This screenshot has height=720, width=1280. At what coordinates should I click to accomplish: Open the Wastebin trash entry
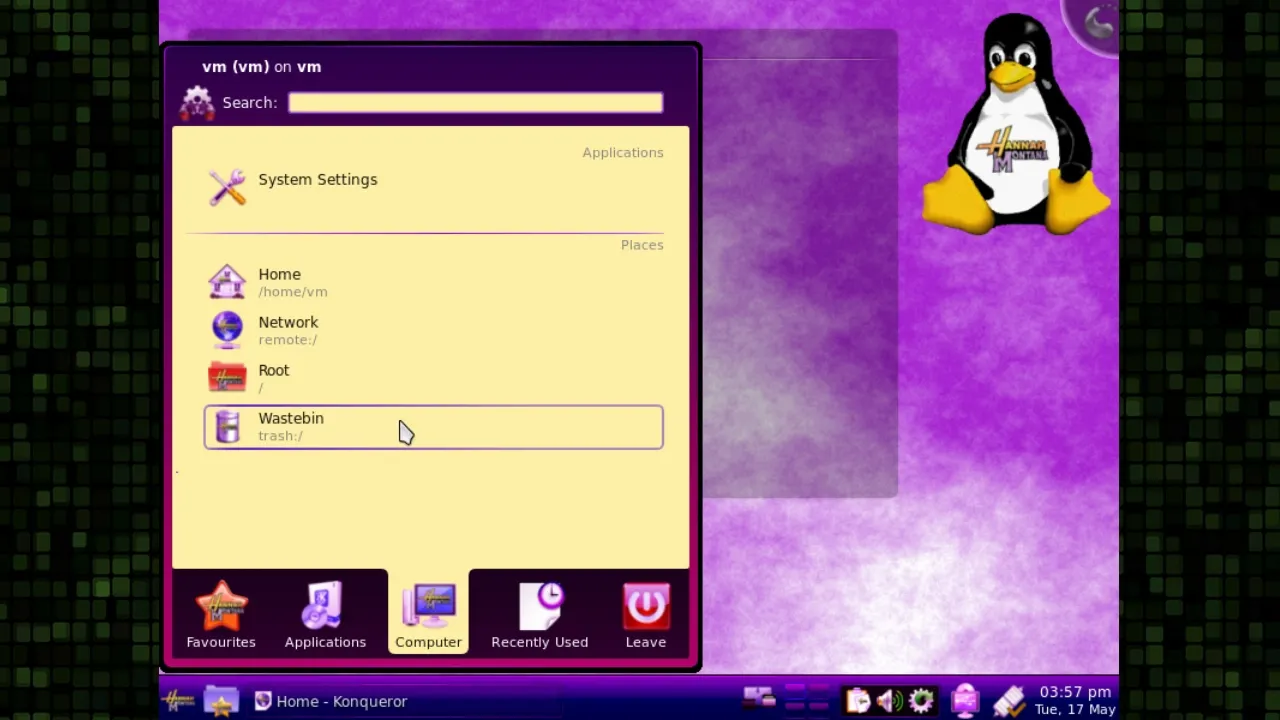point(433,427)
